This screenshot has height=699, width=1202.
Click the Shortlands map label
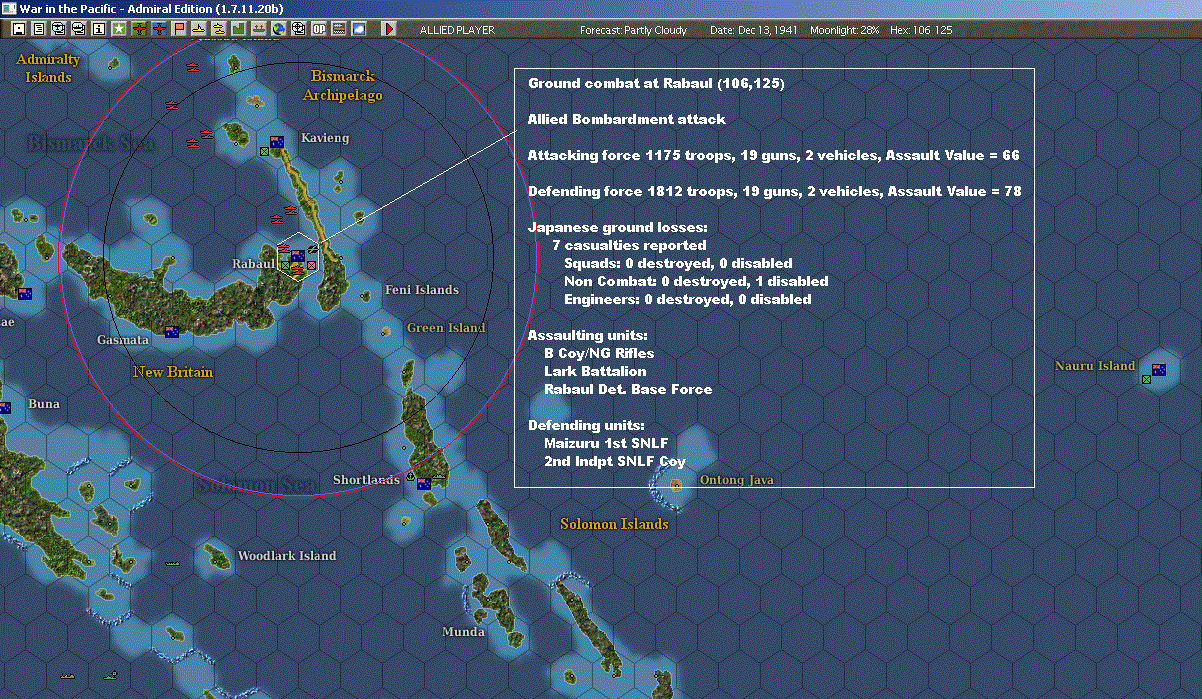pyautogui.click(x=367, y=480)
